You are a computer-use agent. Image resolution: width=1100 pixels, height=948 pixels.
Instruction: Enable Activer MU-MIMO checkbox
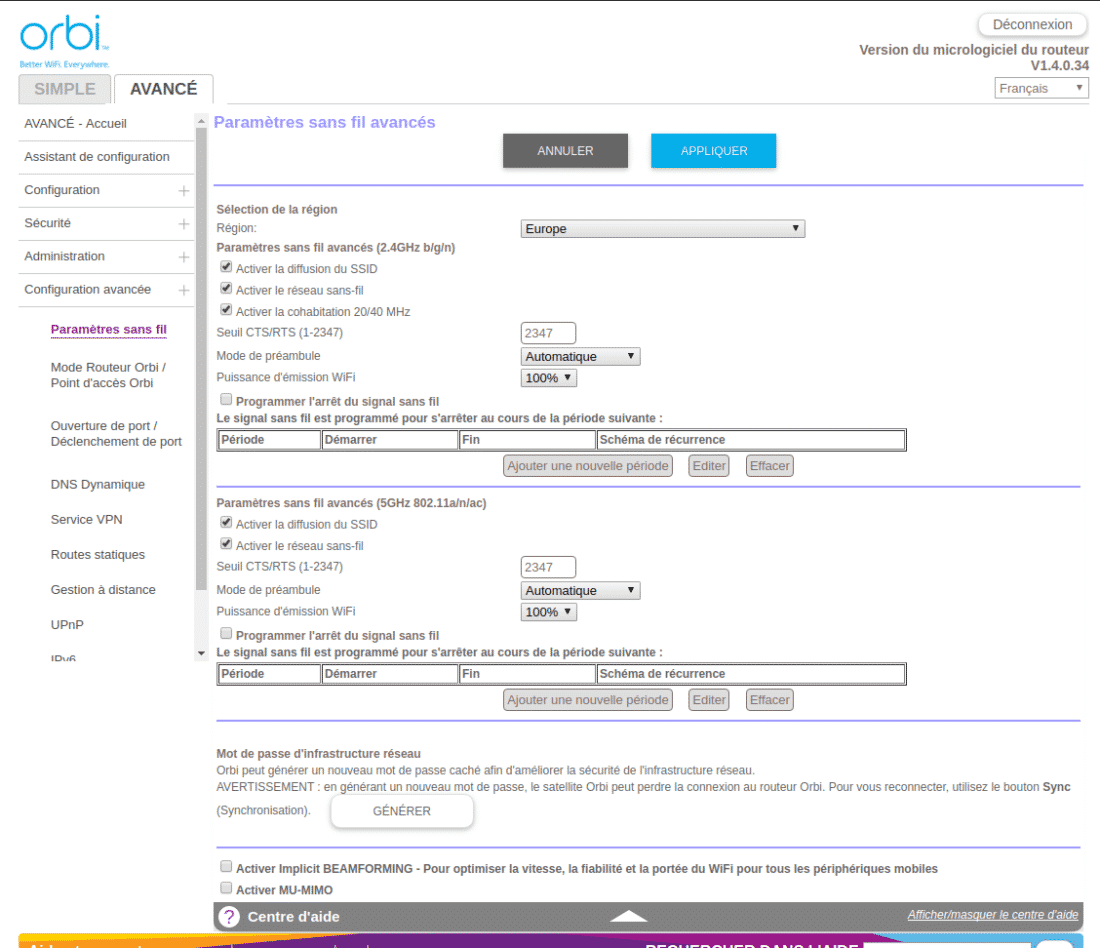tap(226, 888)
